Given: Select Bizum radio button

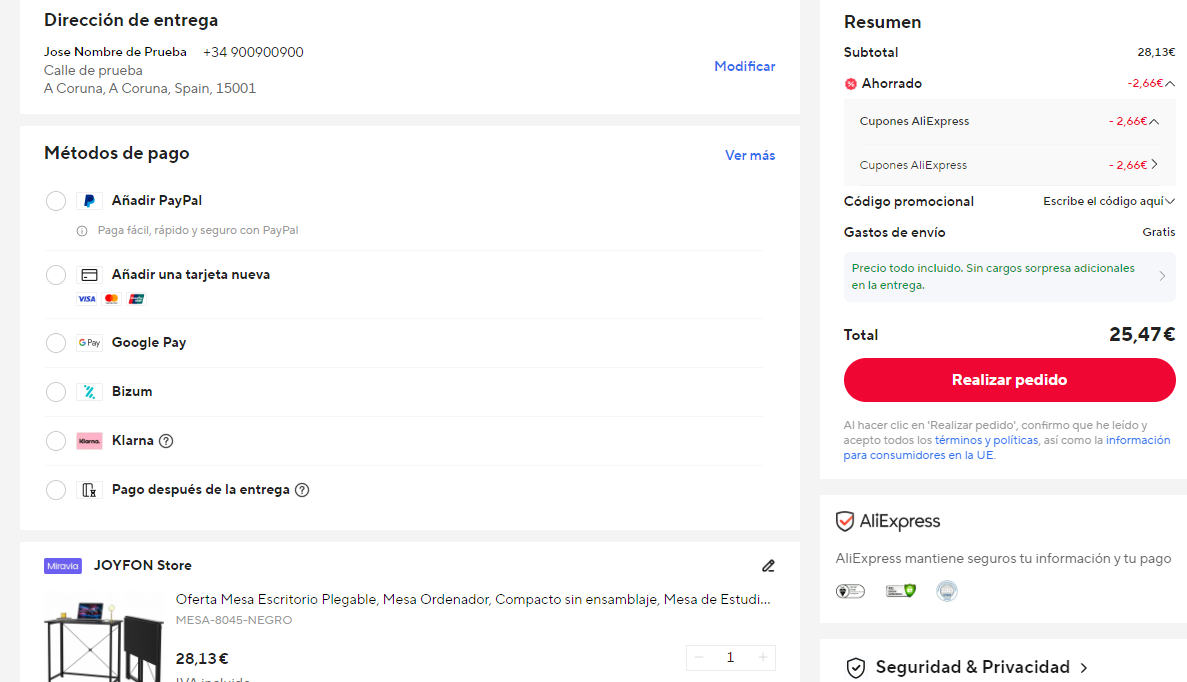Looking at the screenshot, I should pyautogui.click(x=56, y=392).
